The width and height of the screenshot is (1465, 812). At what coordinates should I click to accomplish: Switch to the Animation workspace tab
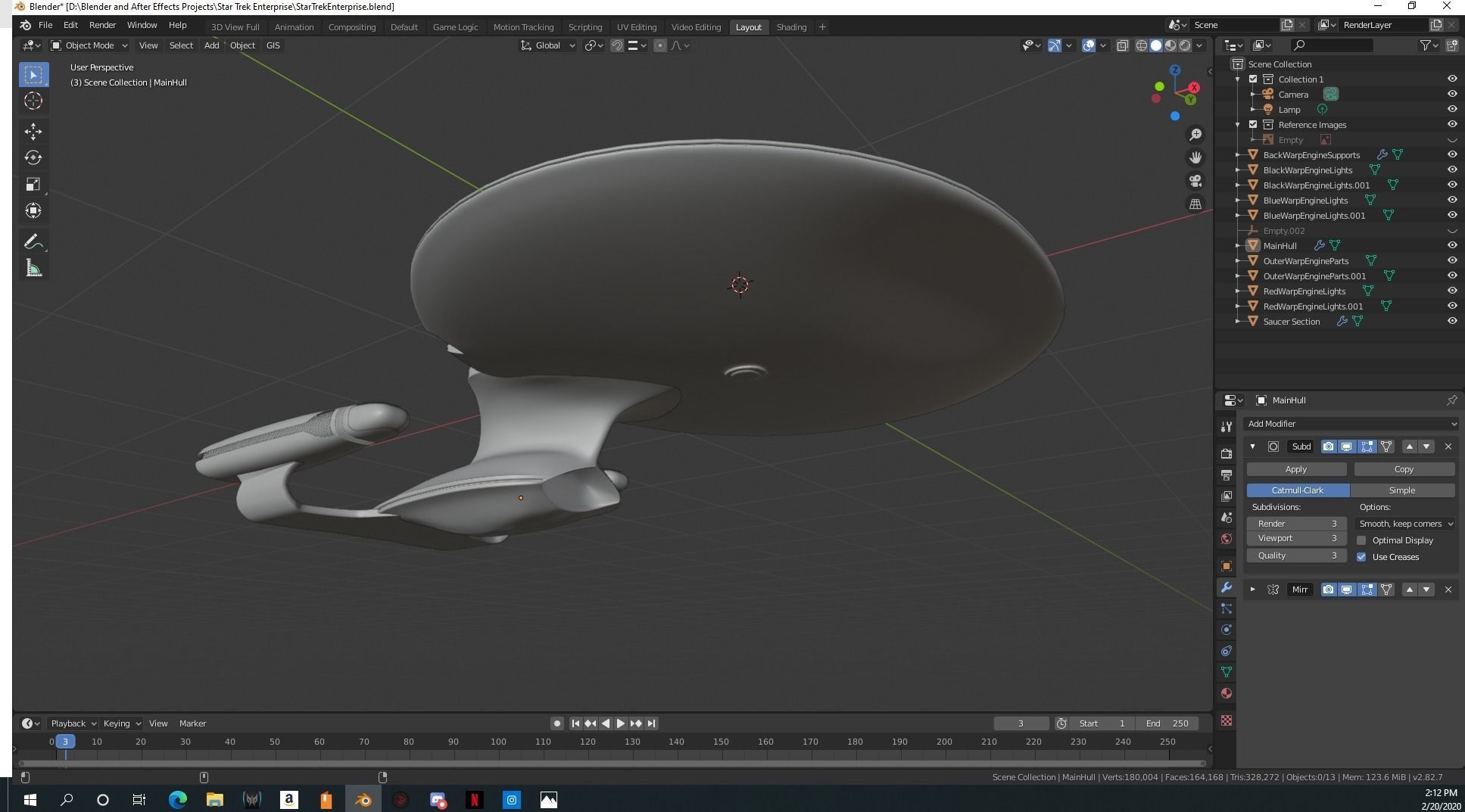click(x=294, y=27)
